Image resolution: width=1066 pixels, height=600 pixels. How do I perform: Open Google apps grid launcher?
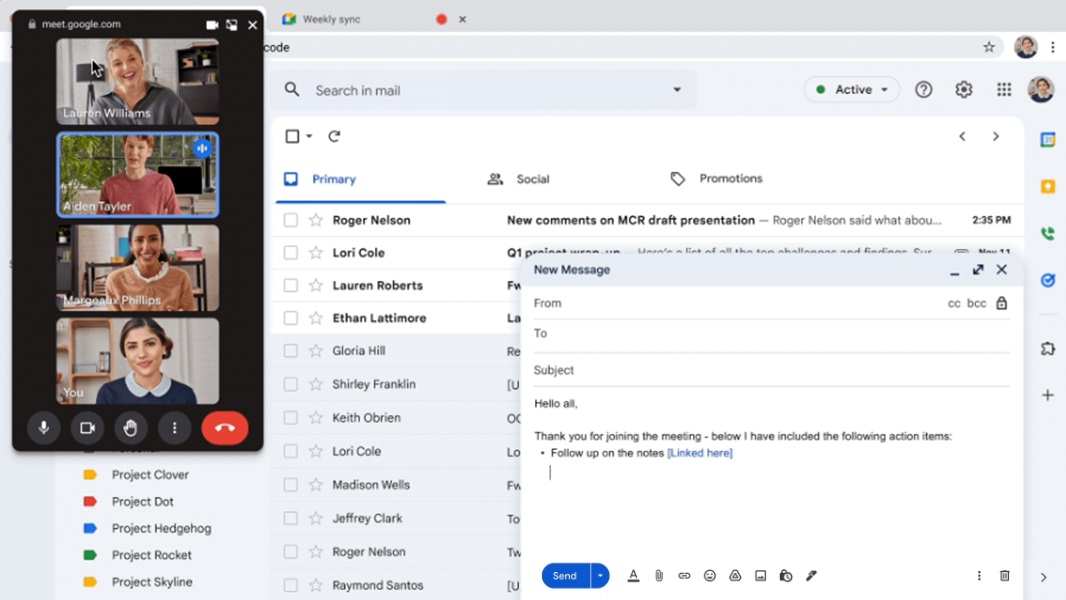click(1004, 90)
